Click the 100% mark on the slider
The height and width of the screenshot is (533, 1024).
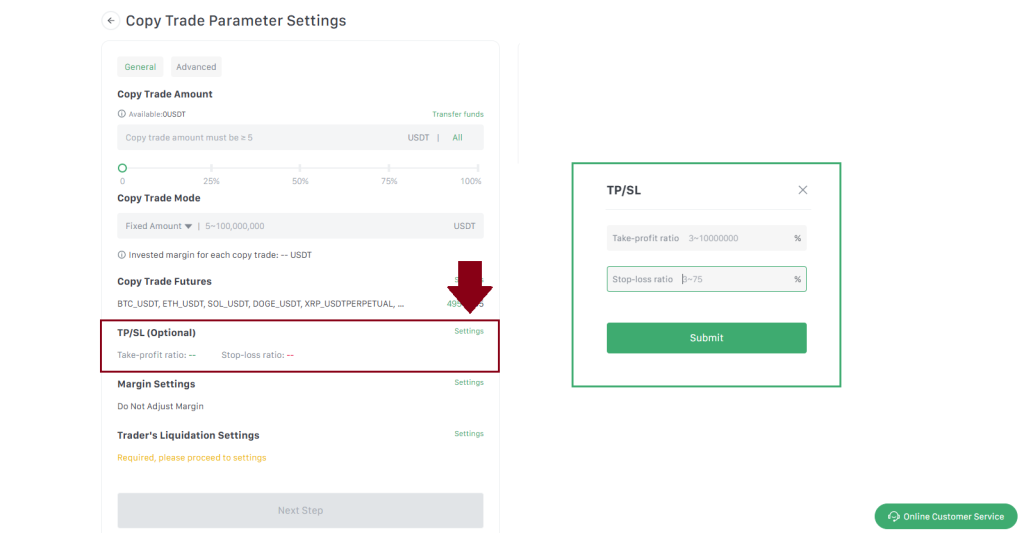point(479,168)
